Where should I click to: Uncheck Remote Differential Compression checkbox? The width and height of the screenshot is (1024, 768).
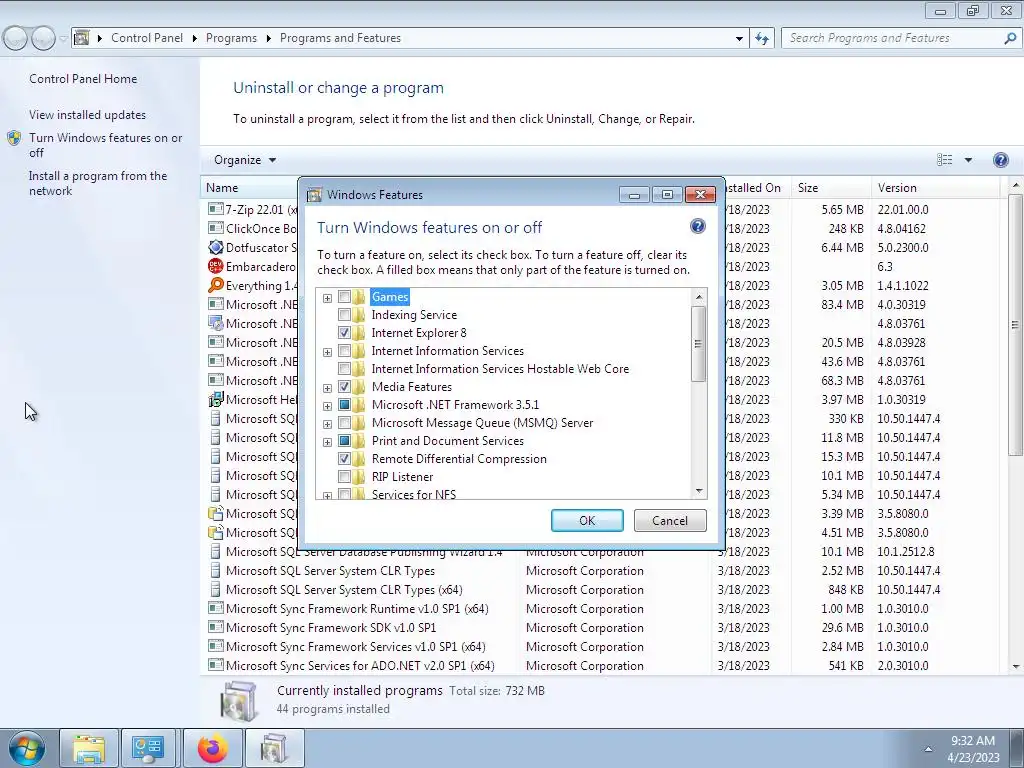(344, 459)
